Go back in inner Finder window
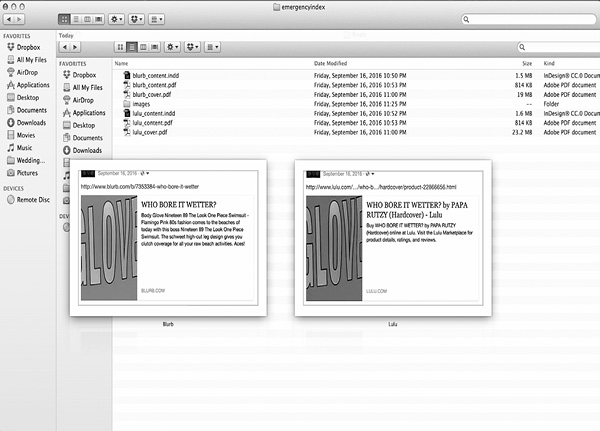The image size is (600, 431). click(x=64, y=47)
